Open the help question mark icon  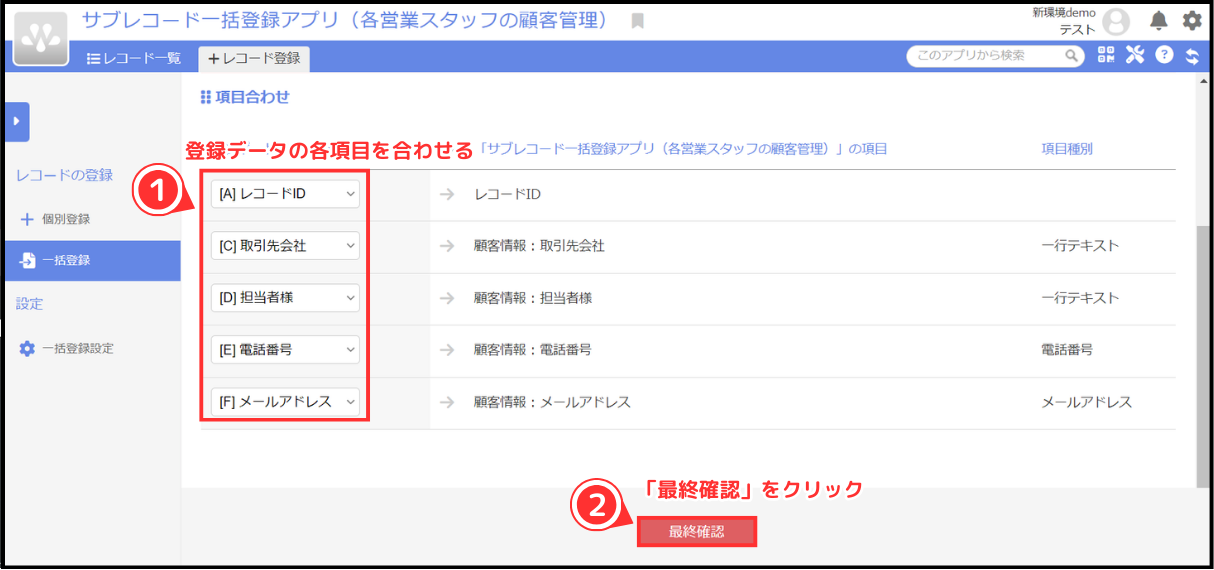click(x=1164, y=56)
